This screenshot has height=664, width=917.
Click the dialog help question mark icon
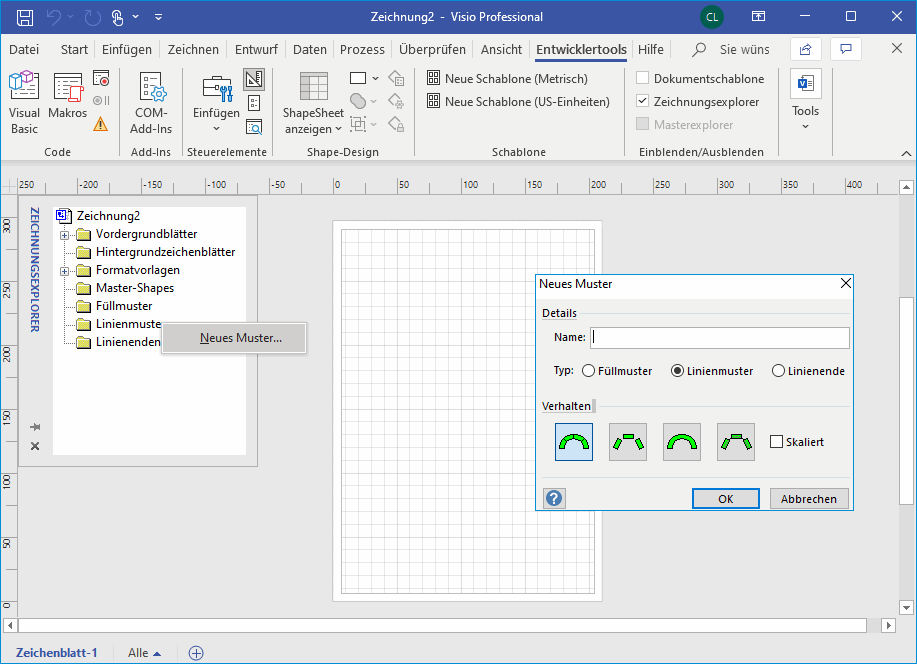pos(554,498)
